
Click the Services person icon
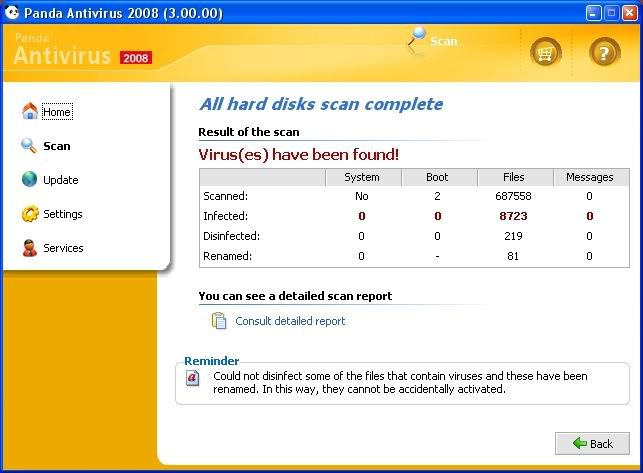pos(30,248)
